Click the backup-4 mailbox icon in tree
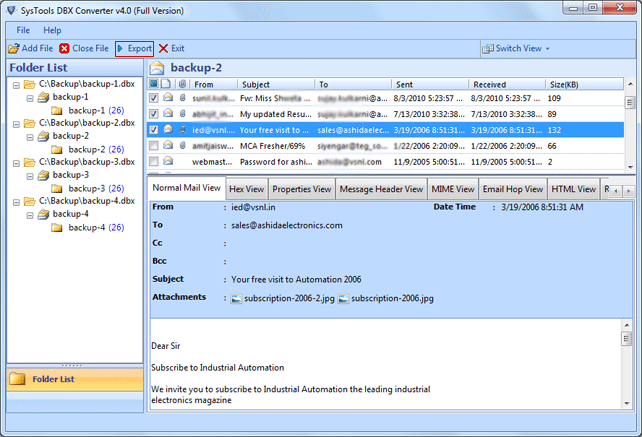 point(43,214)
